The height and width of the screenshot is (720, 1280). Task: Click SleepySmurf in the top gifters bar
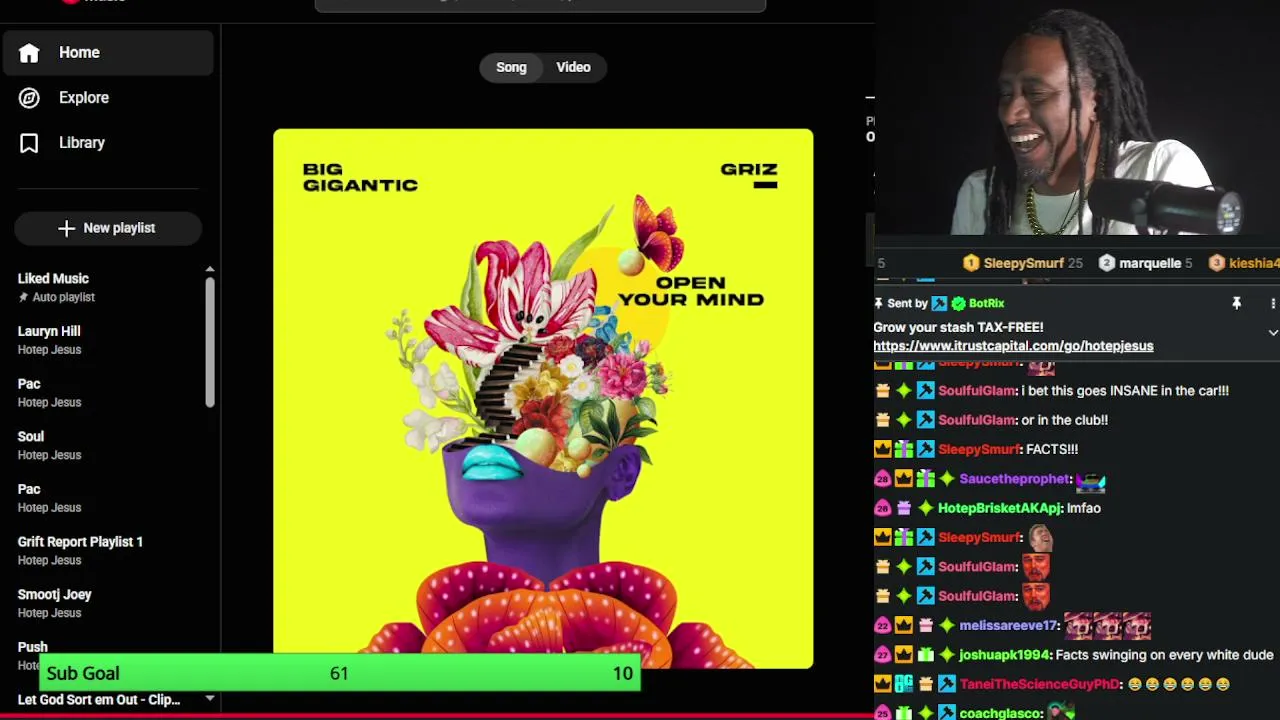click(1023, 263)
